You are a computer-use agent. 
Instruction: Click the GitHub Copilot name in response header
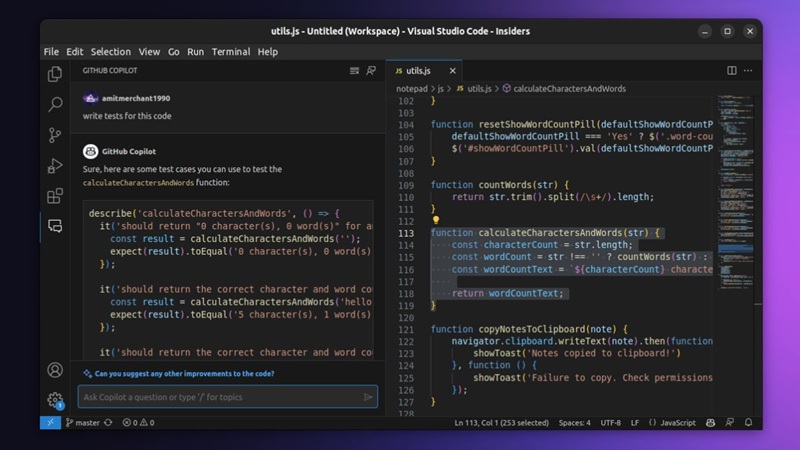point(129,152)
